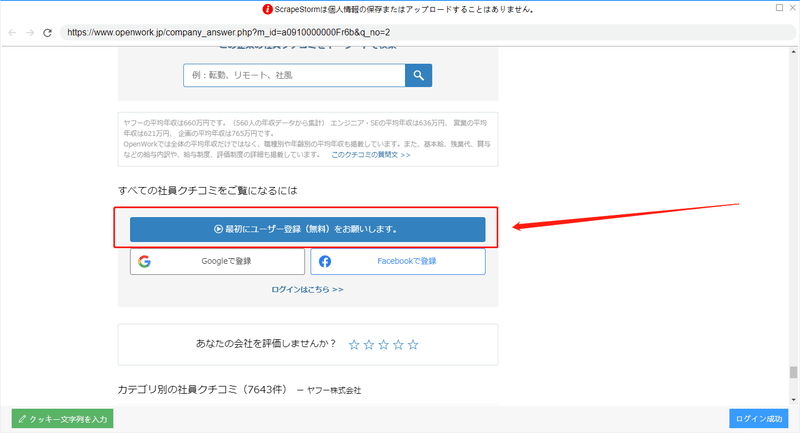The height and width of the screenshot is (433, 800).
Task: Click the scrollbar up arrow
Action: pyautogui.click(x=793, y=52)
